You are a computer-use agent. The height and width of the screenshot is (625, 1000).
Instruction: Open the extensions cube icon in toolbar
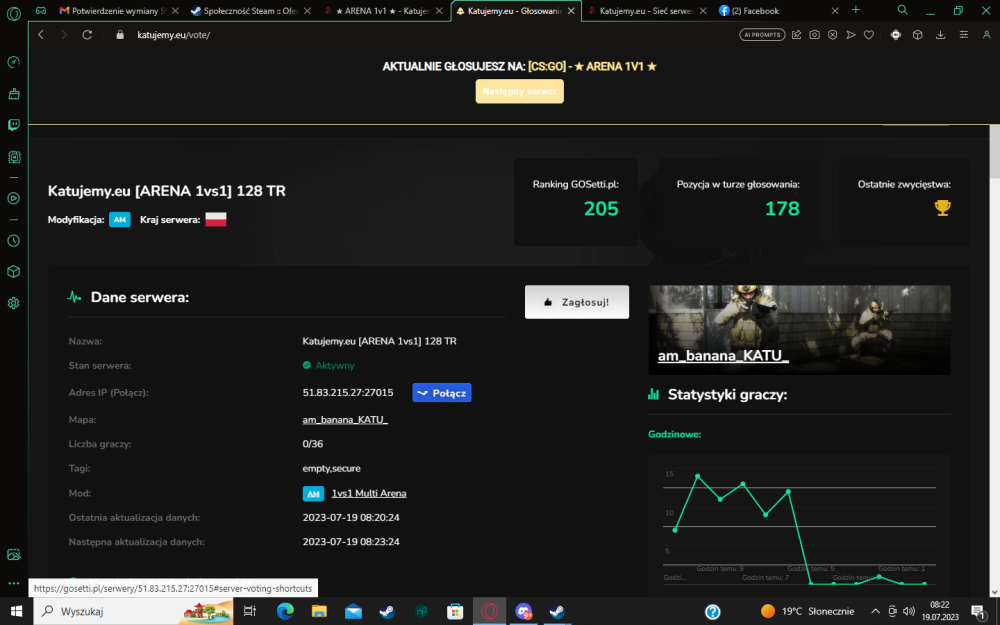(x=918, y=34)
